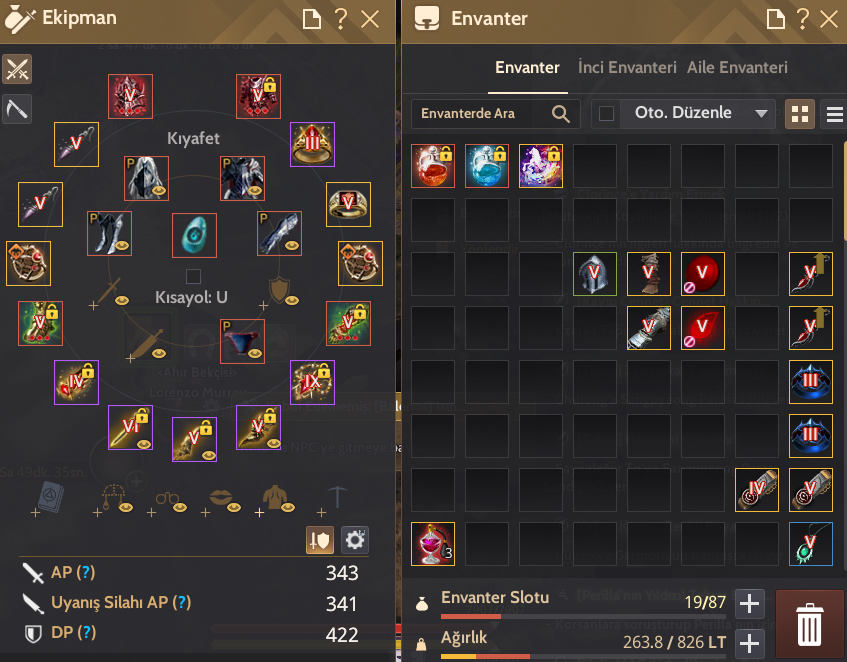The width and height of the screenshot is (847, 662).
Task: Click the trash can delete icon
Action: click(x=809, y=624)
